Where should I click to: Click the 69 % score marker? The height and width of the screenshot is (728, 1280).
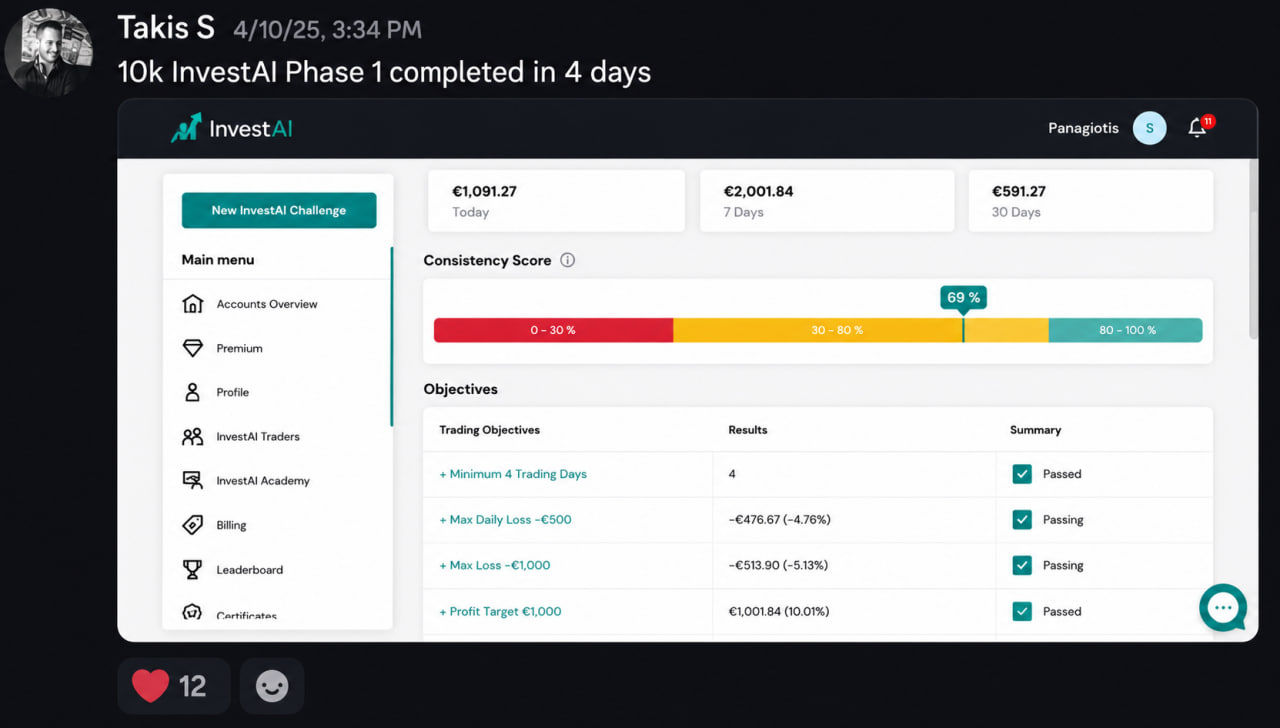tap(963, 297)
